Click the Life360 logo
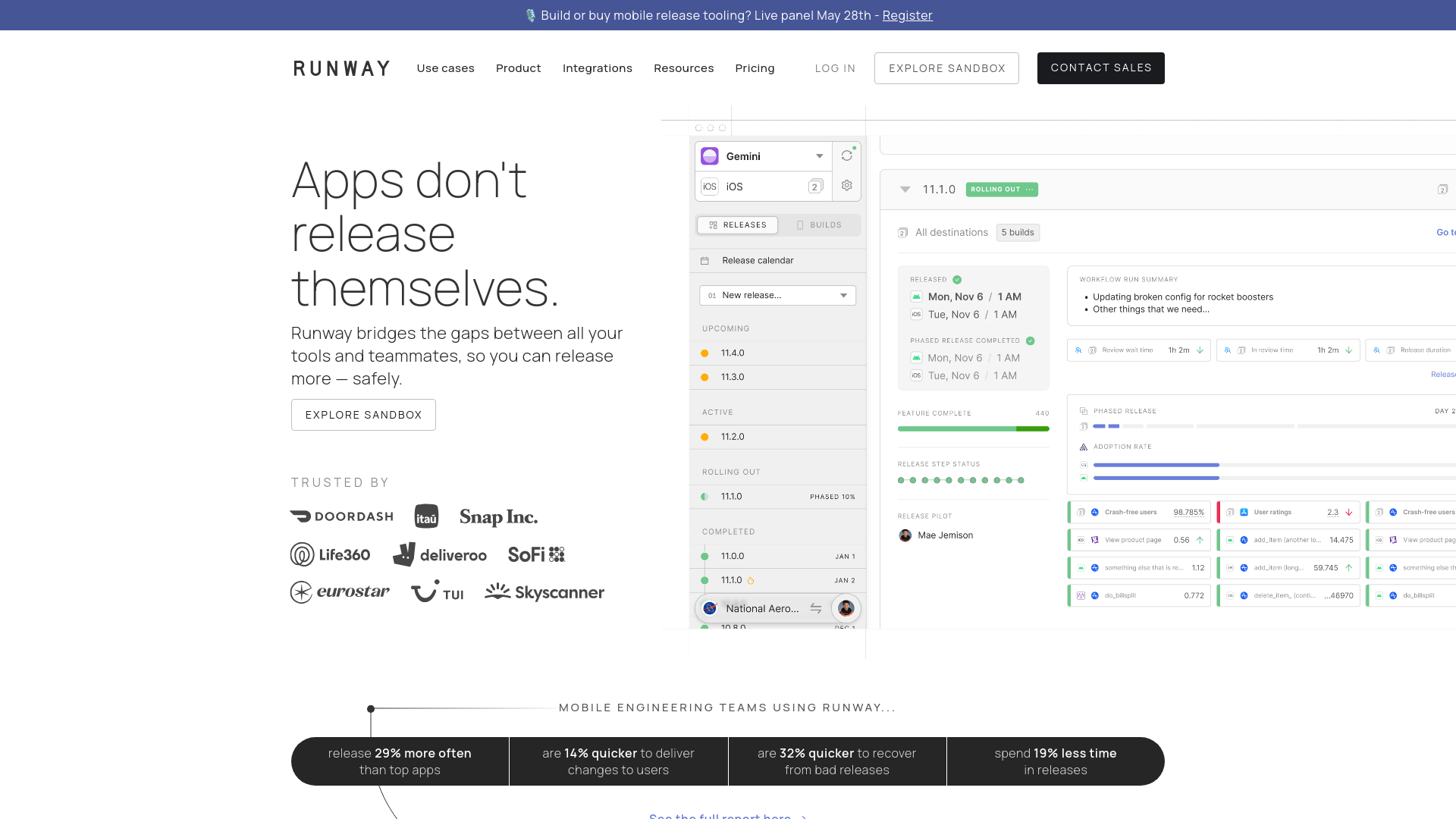Viewport: 1456px width, 819px height. click(330, 554)
